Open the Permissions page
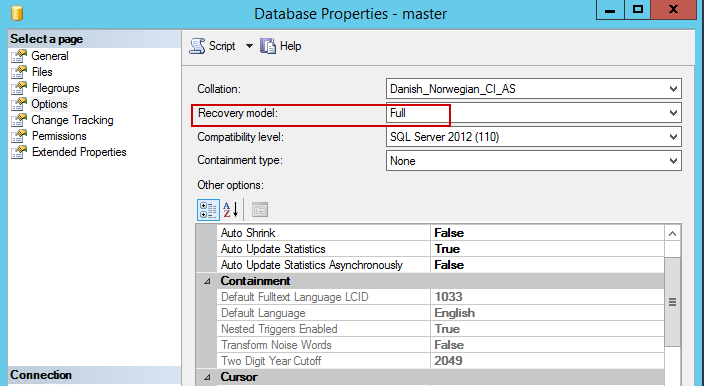The width and height of the screenshot is (704, 386). click(59, 136)
